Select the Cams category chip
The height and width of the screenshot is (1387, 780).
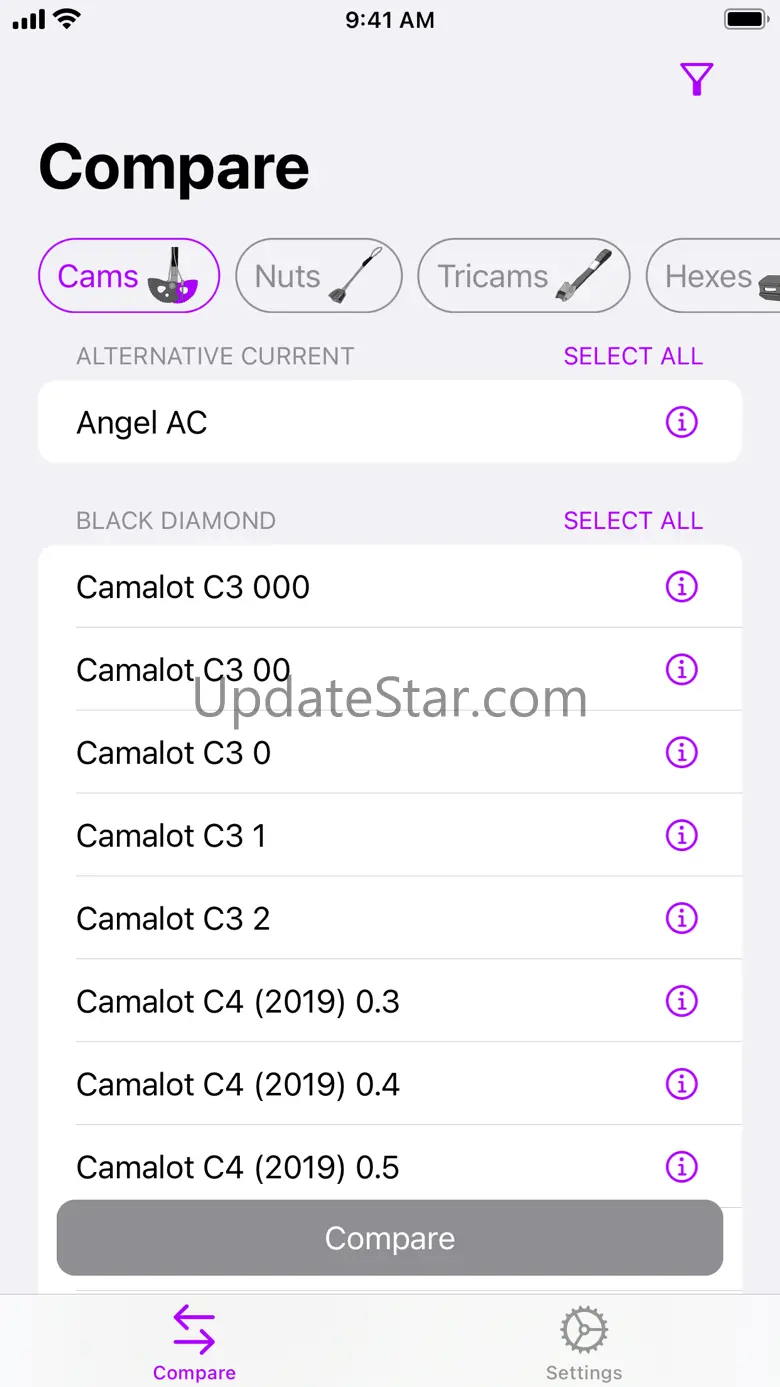pyautogui.click(x=128, y=276)
